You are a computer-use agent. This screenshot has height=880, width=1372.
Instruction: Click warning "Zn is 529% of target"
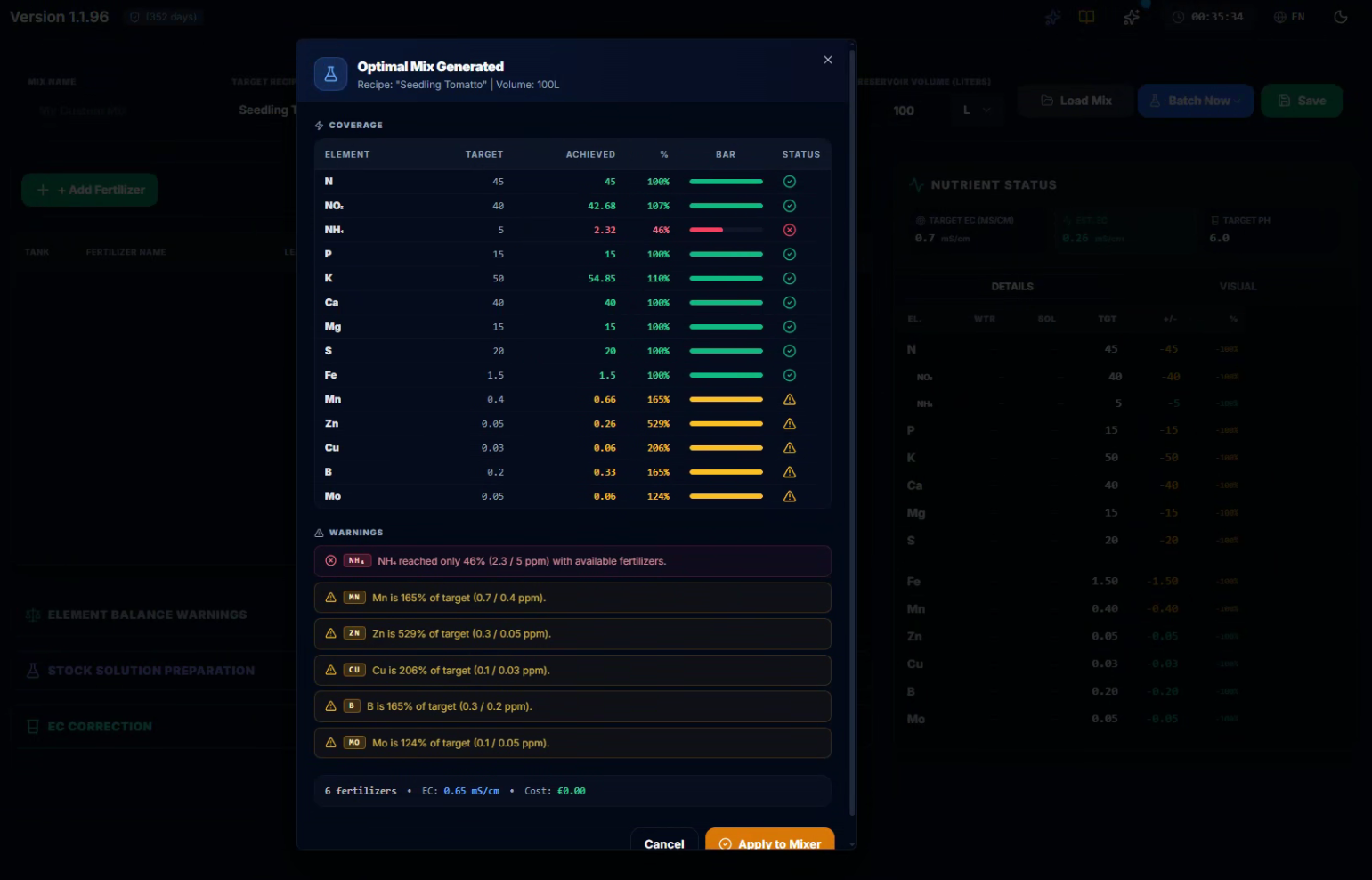pyautogui.click(x=572, y=634)
